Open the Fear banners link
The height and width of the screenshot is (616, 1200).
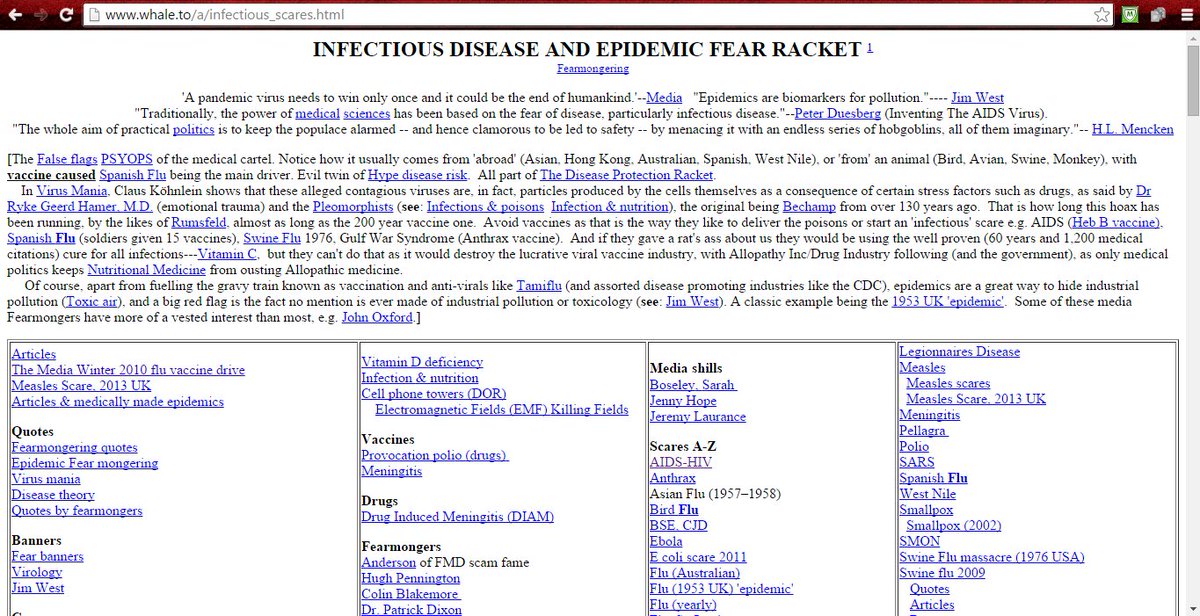pos(47,557)
